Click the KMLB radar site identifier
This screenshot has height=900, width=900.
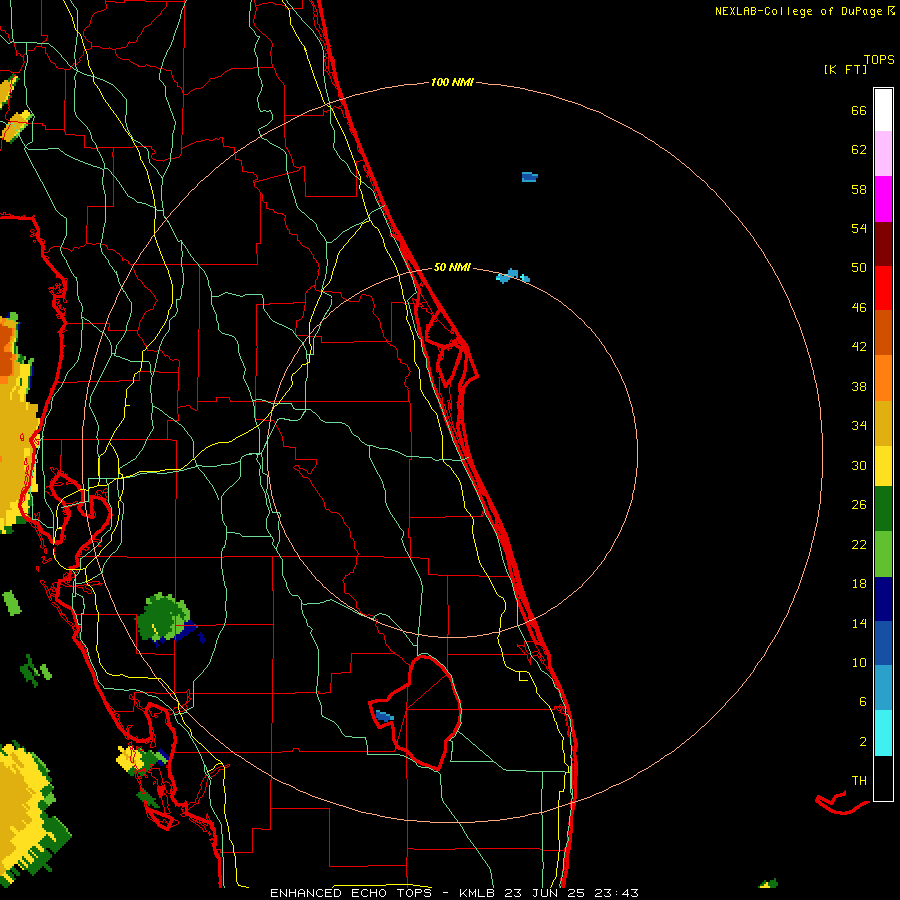coord(479,893)
